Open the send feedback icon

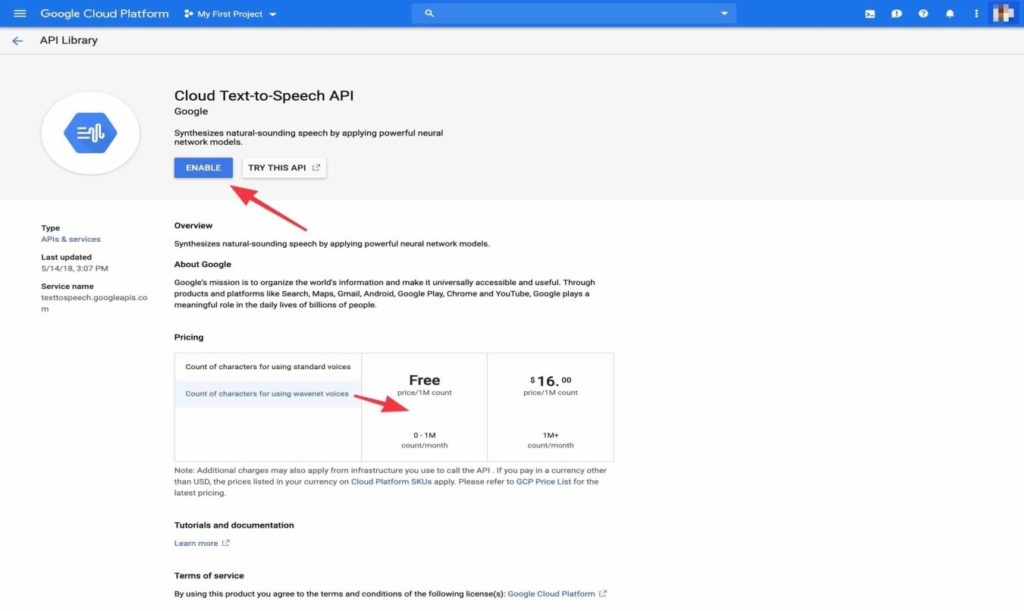(x=897, y=14)
